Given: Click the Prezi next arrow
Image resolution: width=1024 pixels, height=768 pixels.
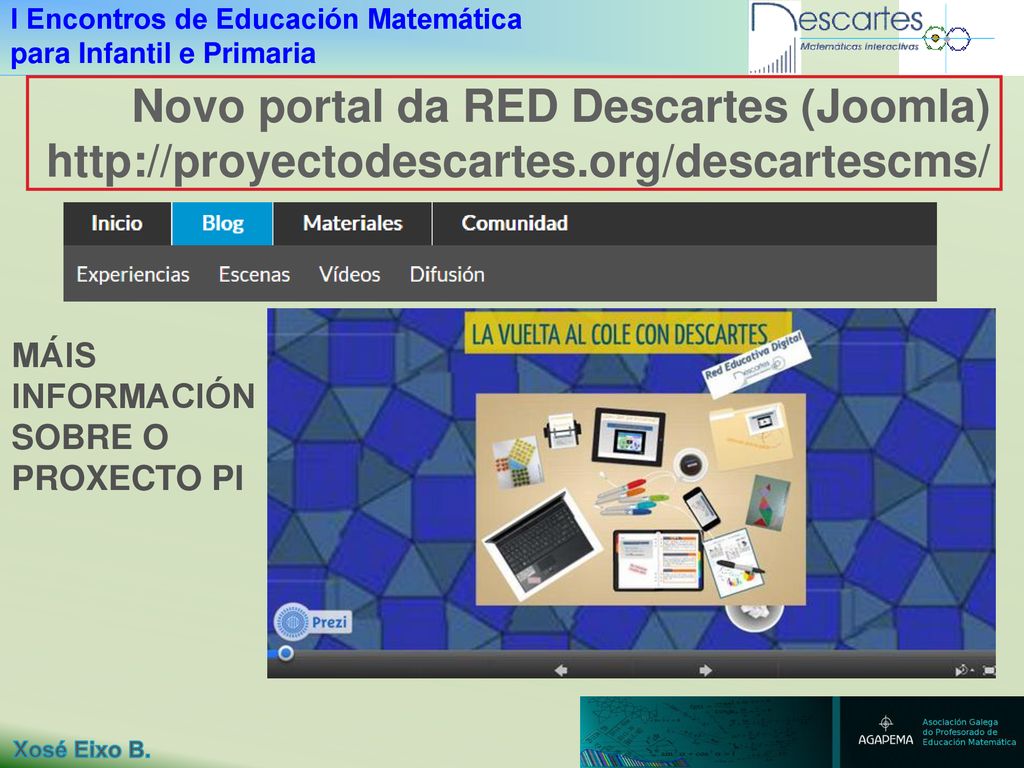Looking at the screenshot, I should click(x=705, y=670).
